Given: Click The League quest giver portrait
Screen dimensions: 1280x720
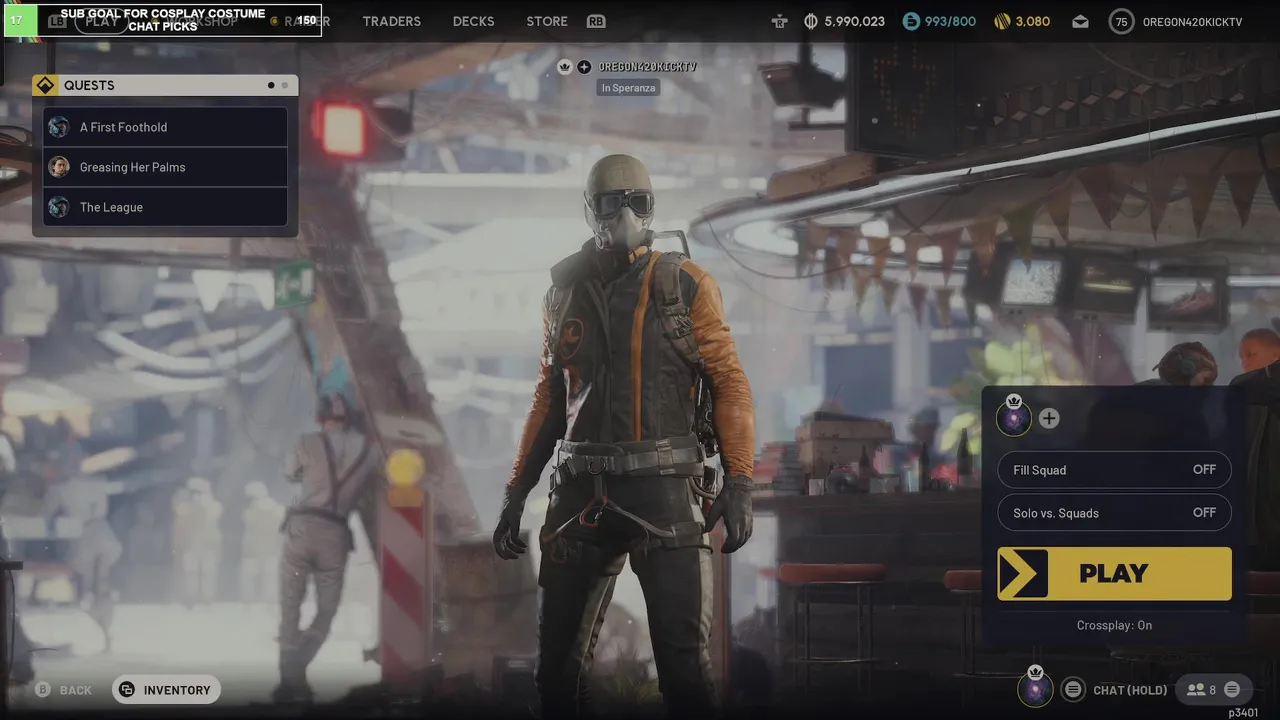Looking at the screenshot, I should (x=59, y=207).
